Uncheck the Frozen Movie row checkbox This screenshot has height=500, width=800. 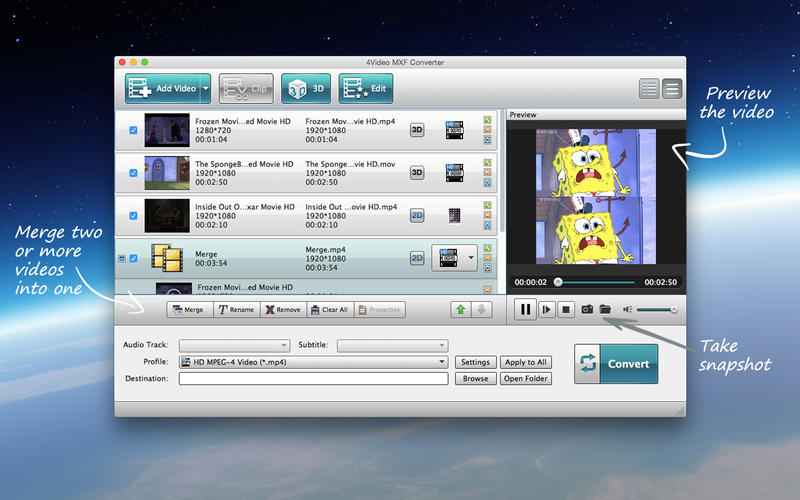[133, 130]
